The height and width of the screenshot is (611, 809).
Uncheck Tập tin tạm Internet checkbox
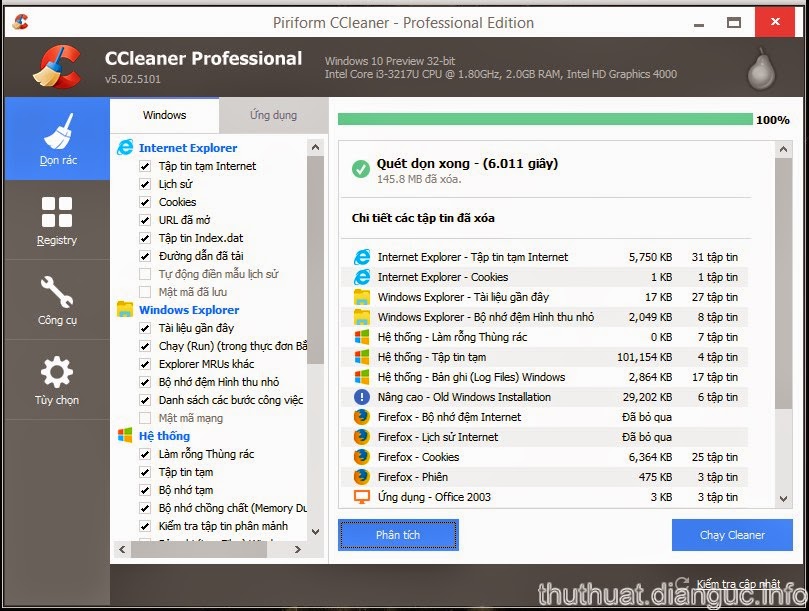pyautogui.click(x=145, y=166)
